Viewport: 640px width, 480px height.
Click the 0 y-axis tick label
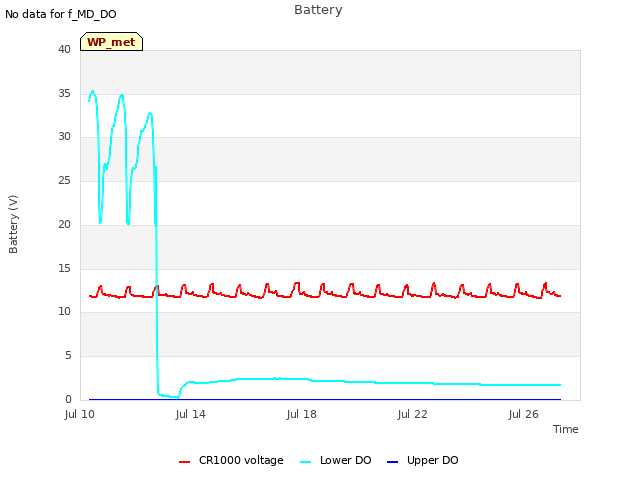(x=68, y=399)
